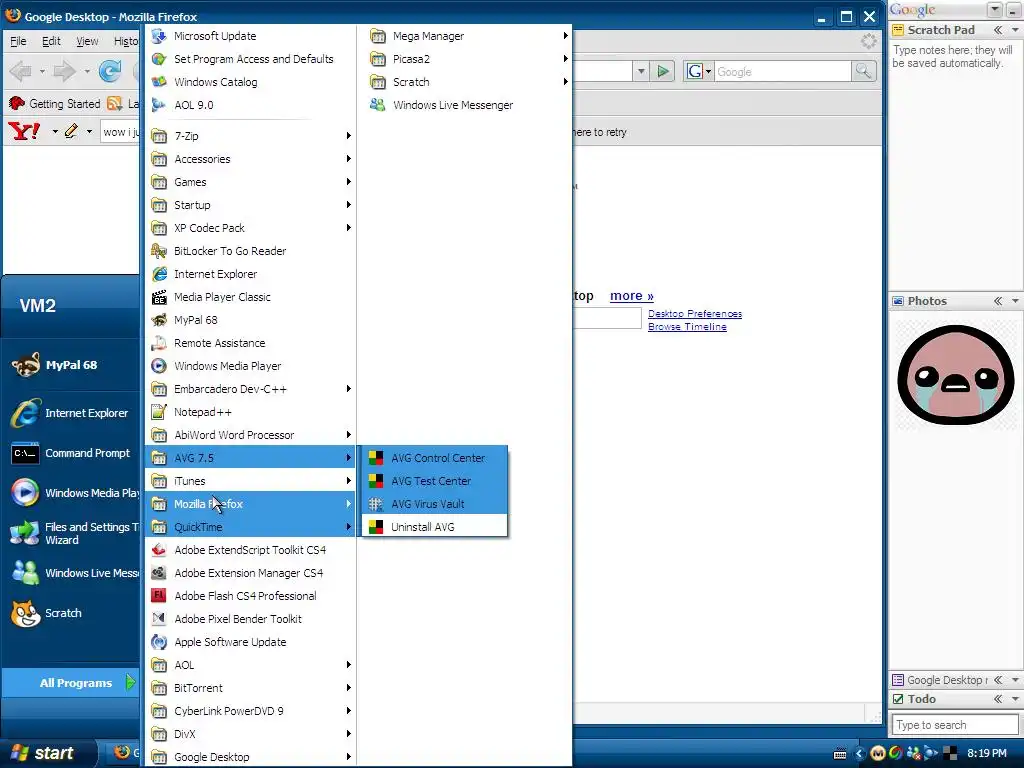1024x768 pixels.
Task: Open the DivX folder
Action: [251, 734]
